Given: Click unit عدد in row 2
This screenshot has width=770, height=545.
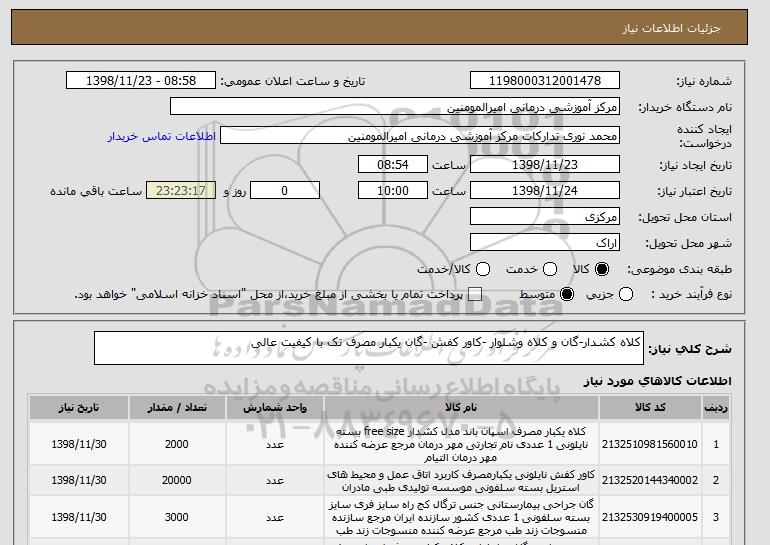Looking at the screenshot, I should click(x=275, y=480).
